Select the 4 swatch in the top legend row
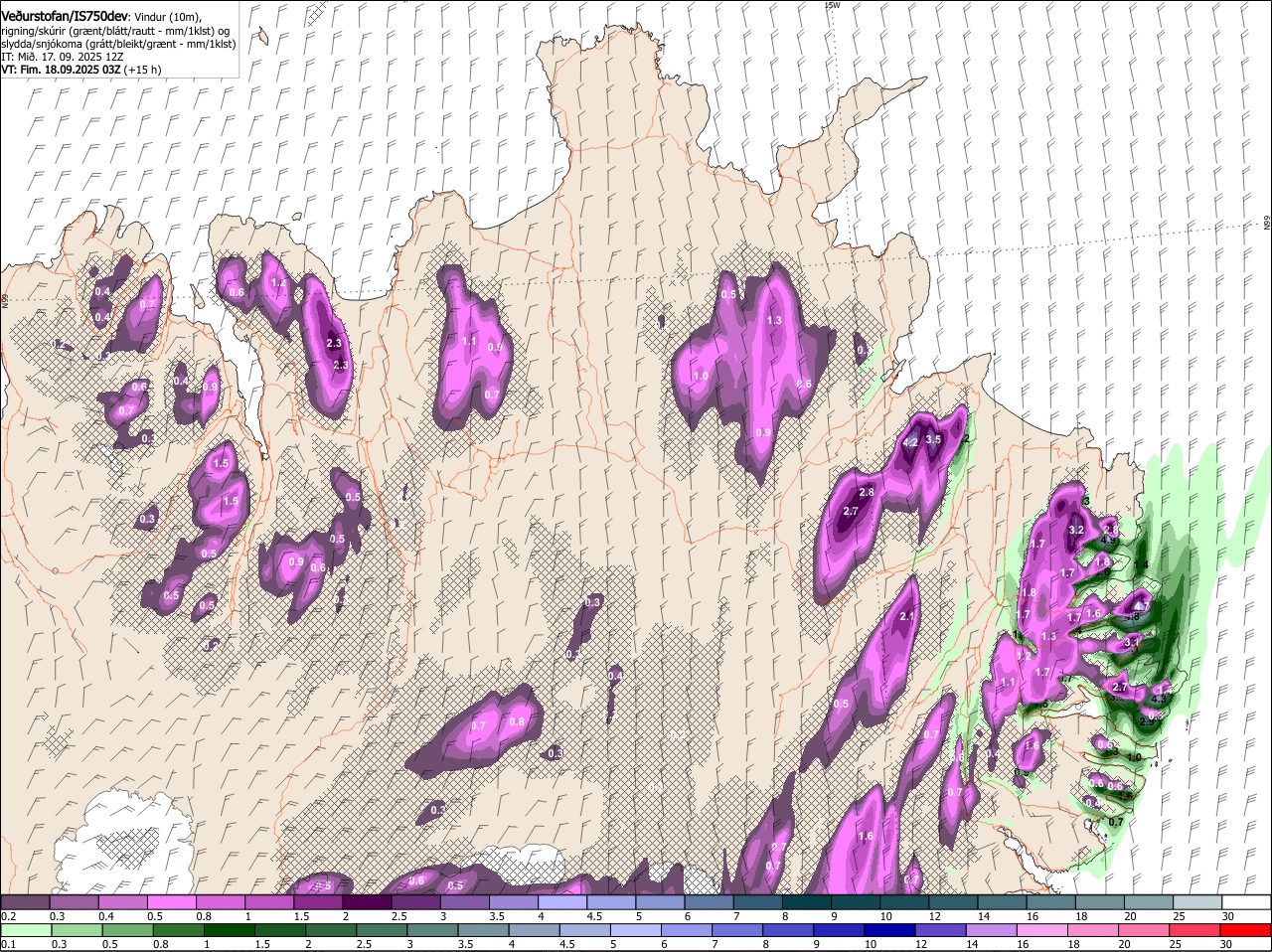The image size is (1272, 952). tap(563, 902)
